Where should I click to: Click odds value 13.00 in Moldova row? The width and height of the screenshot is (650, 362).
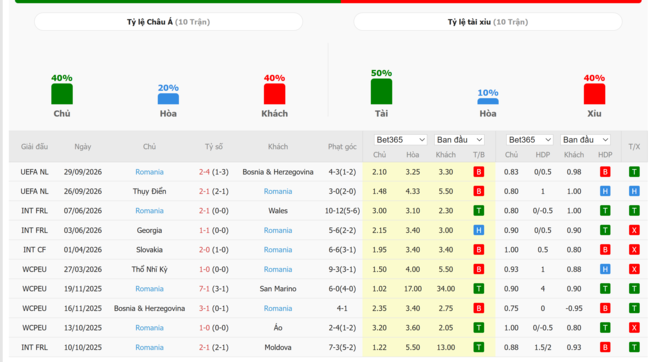click(446, 347)
